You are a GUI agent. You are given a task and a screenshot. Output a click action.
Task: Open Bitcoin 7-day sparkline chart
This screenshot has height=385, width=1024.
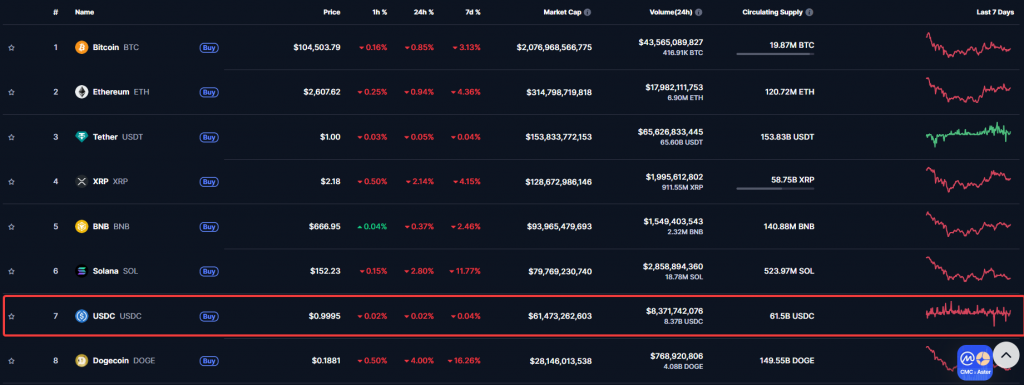point(968,46)
